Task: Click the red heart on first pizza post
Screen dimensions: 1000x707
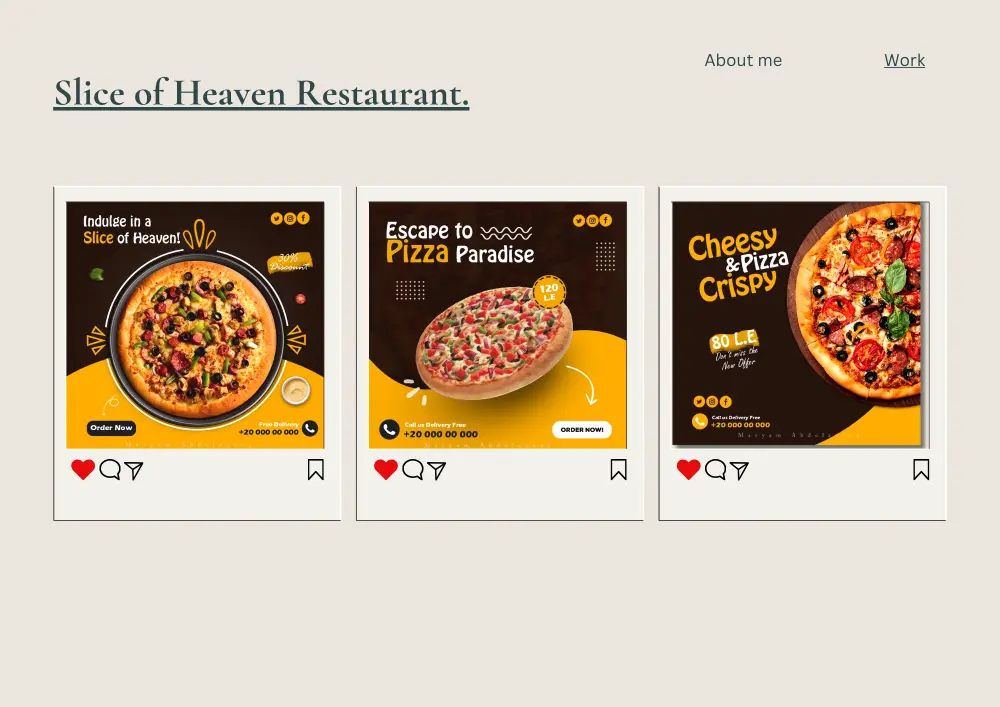Action: [x=83, y=469]
